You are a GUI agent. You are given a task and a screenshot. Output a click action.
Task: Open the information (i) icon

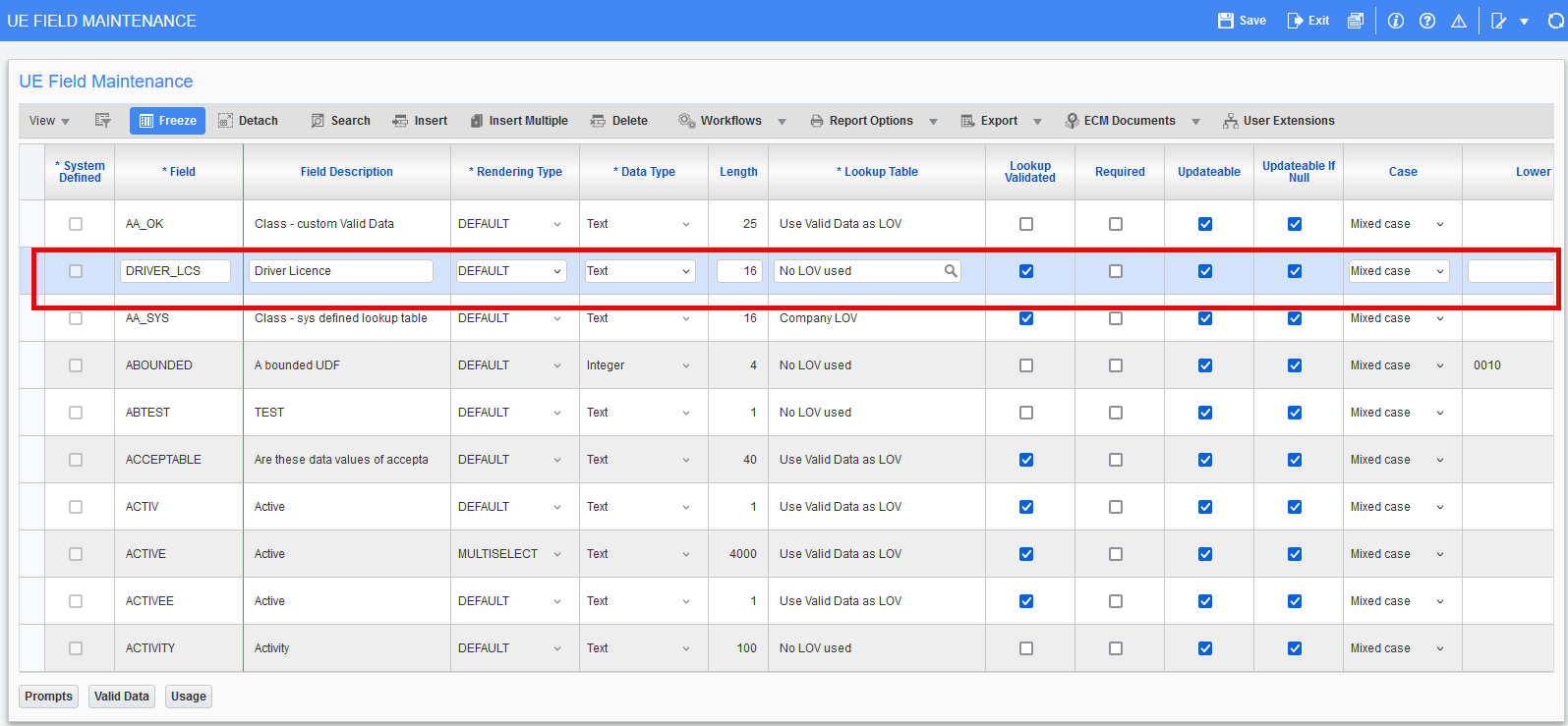1396,21
